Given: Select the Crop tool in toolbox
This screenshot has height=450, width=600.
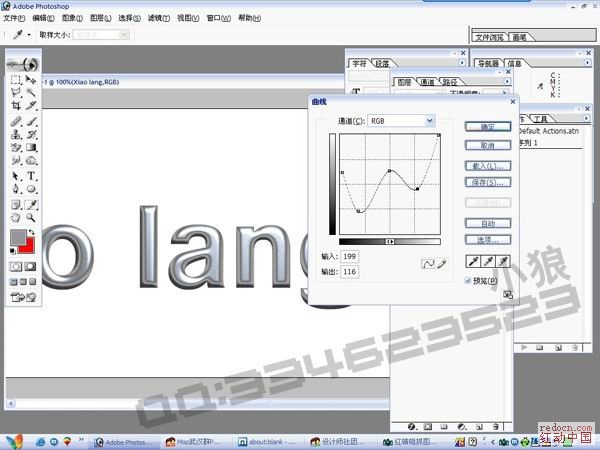Looking at the screenshot, I should point(16,105).
